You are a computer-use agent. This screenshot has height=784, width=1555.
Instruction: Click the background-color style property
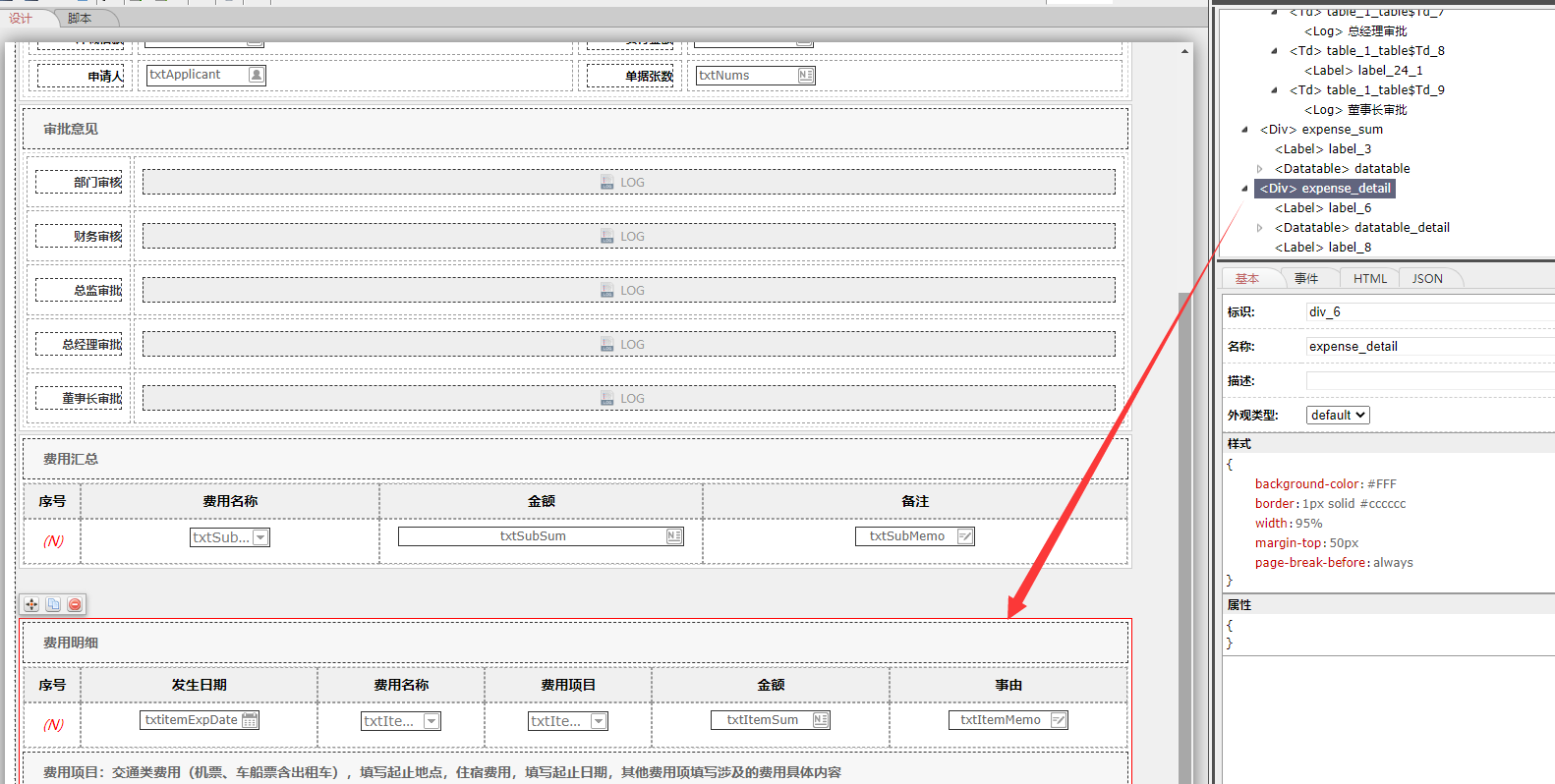[x=1325, y=484]
